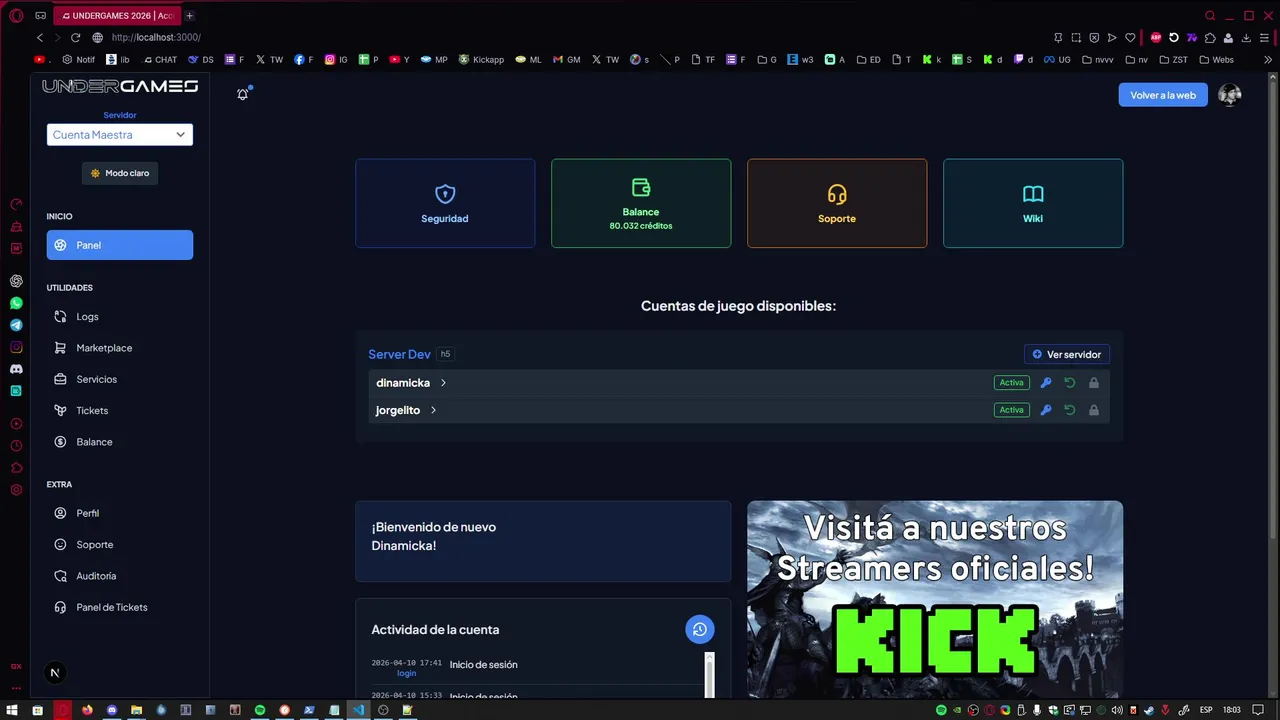Open the Kickapp bookmark
Screen dimensions: 1280x720
481,60
